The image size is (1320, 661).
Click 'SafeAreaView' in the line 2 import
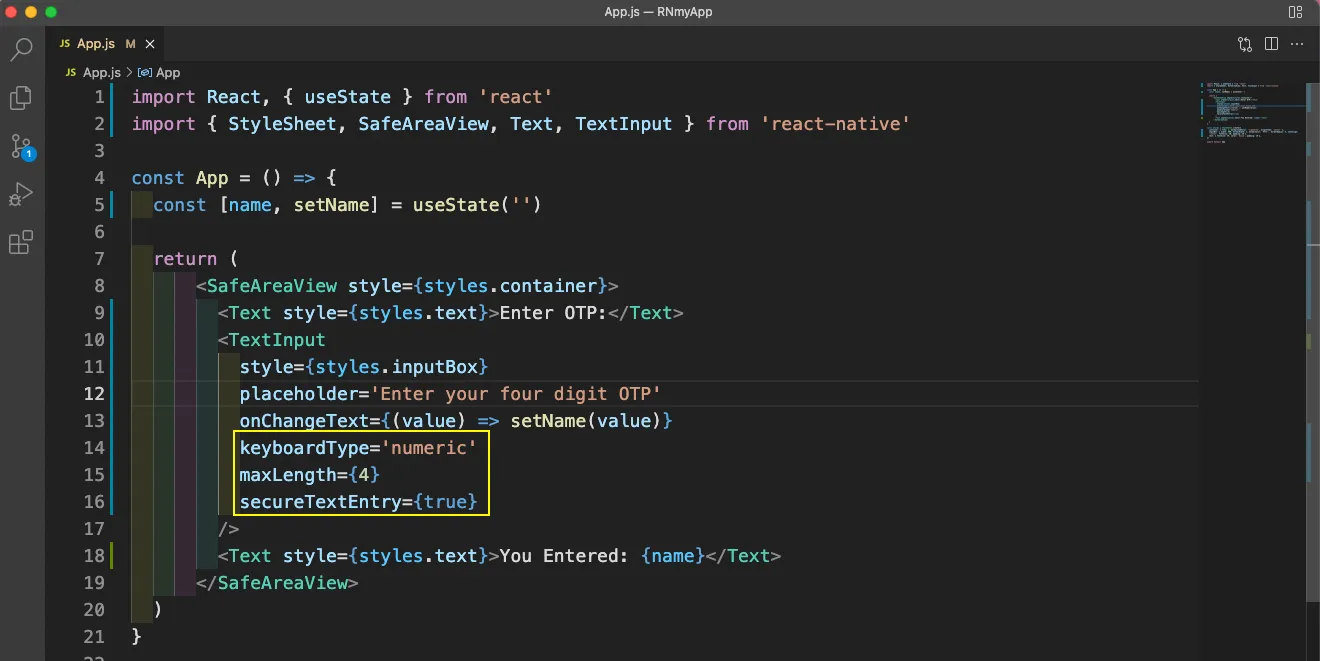423,124
